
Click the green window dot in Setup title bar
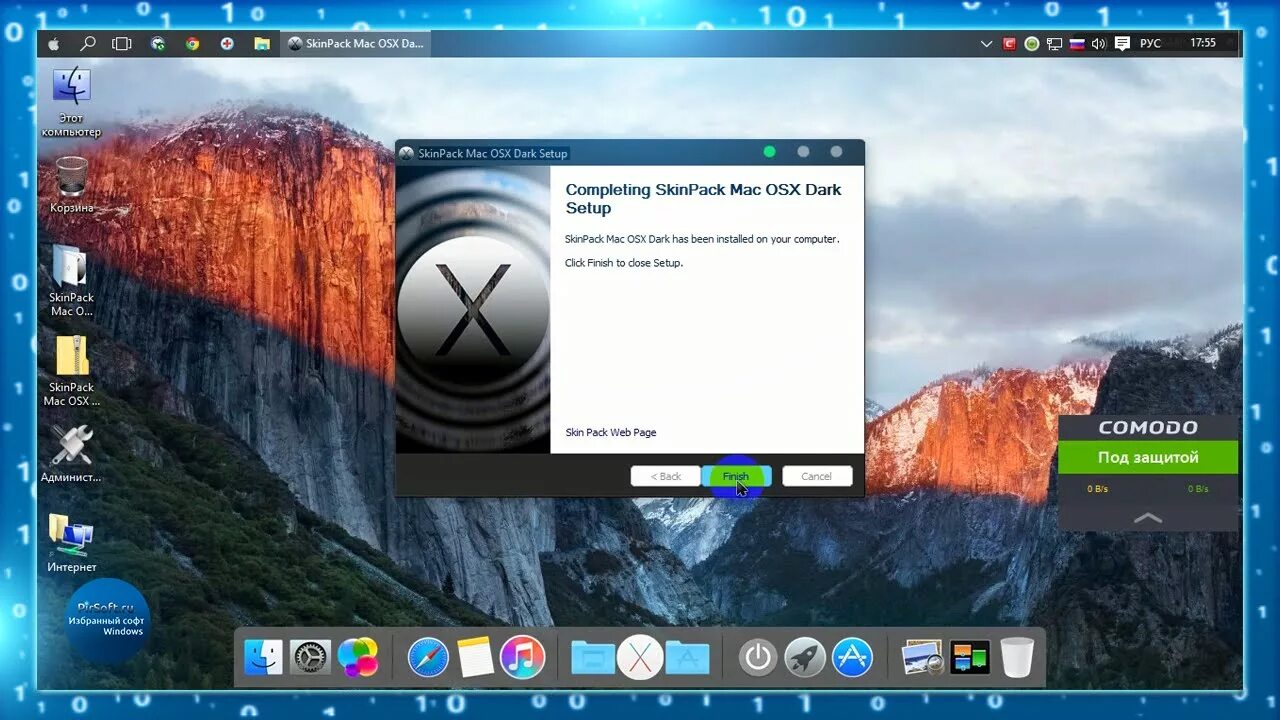[x=769, y=152]
